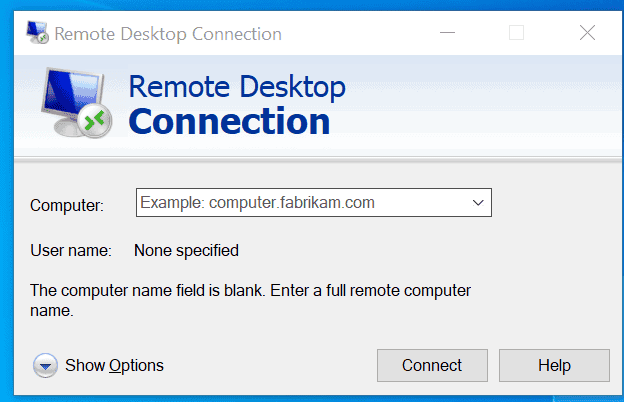Click the window title text in title bar
Screen dimensions: 624x402
pyautogui.click(x=168, y=34)
